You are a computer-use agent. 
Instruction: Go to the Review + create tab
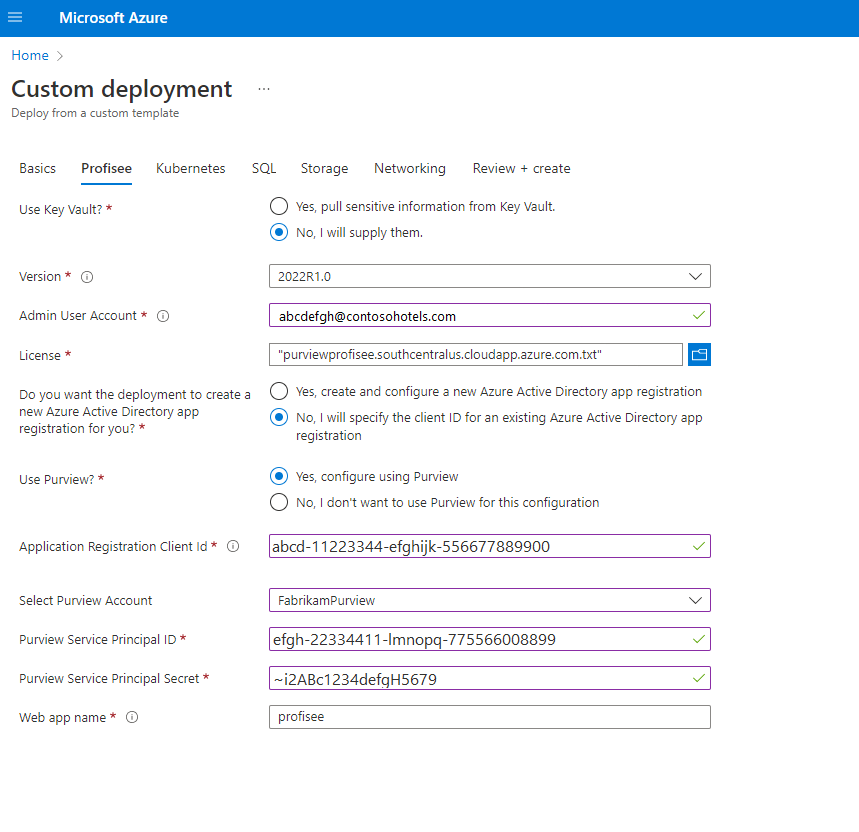tap(521, 168)
